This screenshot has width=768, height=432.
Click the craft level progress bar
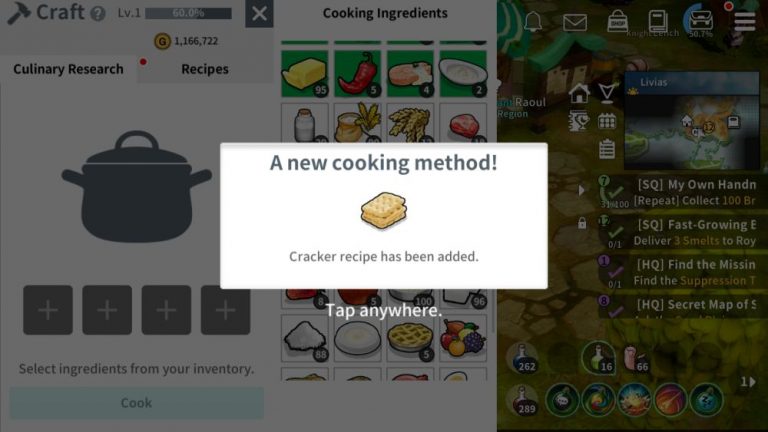click(189, 13)
